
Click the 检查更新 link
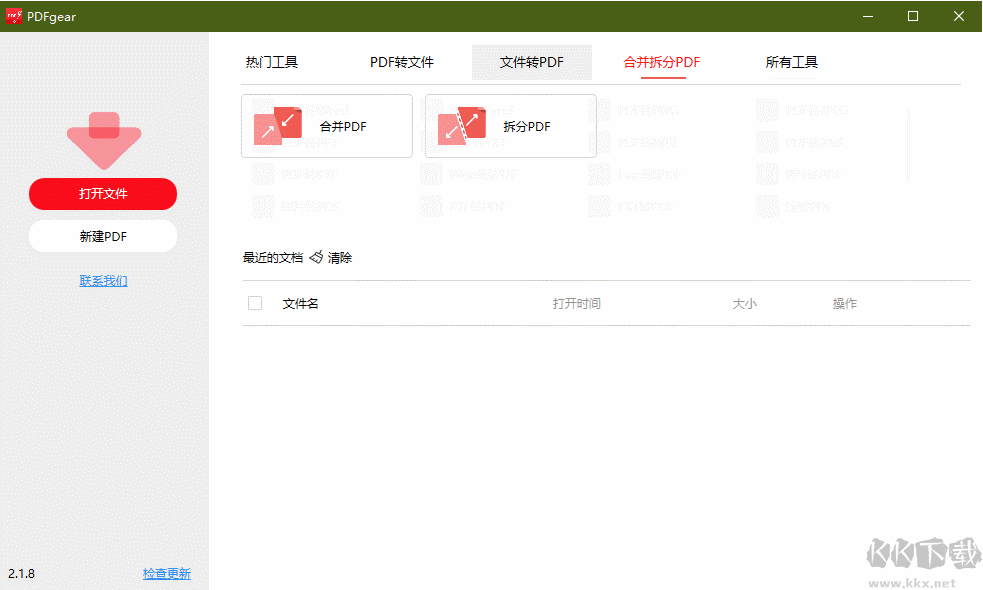click(x=166, y=574)
